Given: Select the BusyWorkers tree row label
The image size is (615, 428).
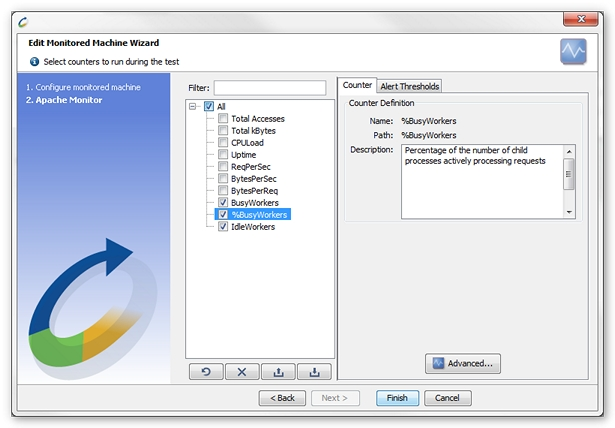Looking at the screenshot, I should [x=255, y=203].
